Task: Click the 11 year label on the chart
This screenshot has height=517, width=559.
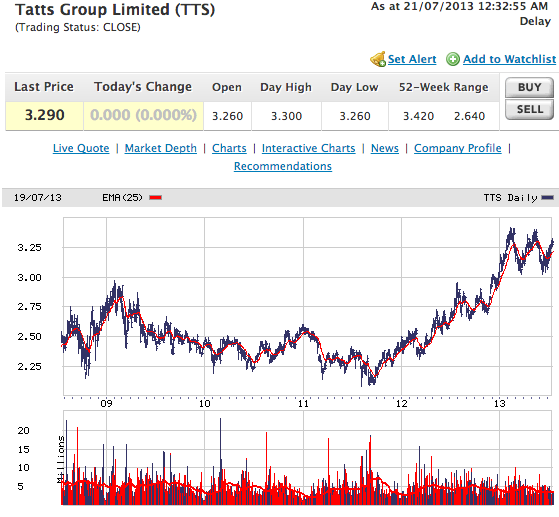Action: pyautogui.click(x=303, y=404)
